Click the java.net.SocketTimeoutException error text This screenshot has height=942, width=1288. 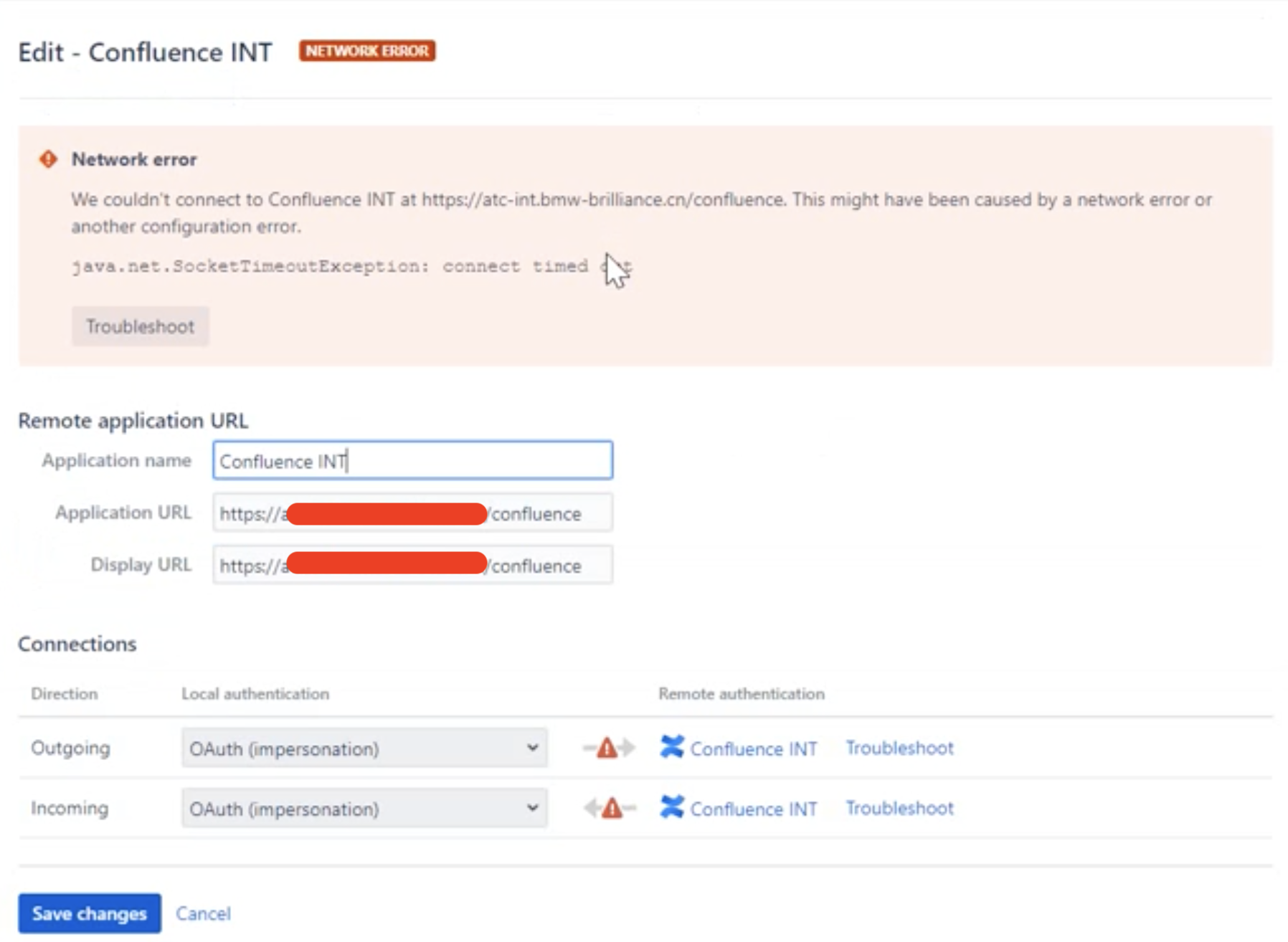coord(351,267)
